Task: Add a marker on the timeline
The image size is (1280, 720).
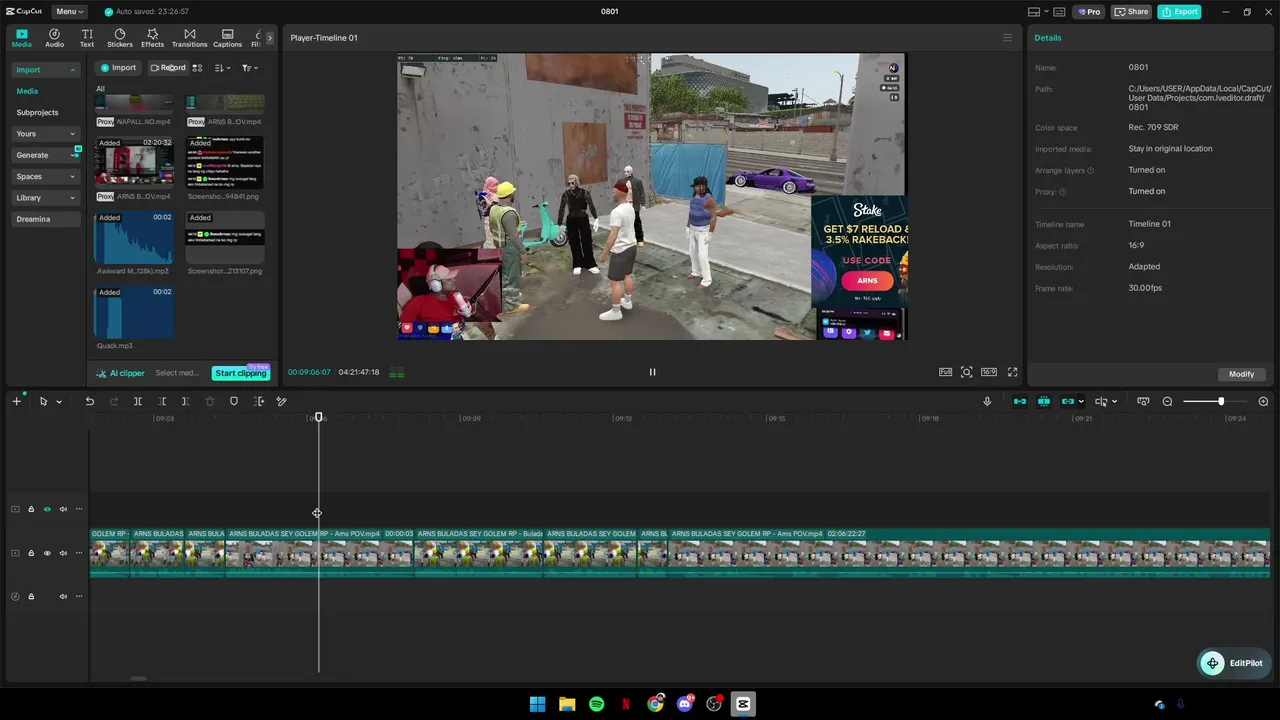Action: click(234, 401)
